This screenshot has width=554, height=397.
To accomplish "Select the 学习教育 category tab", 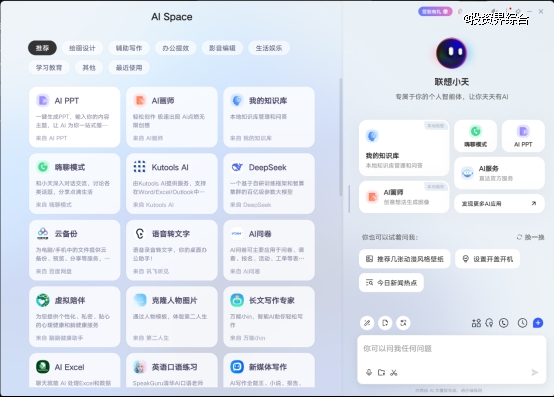I will click(x=49, y=67).
